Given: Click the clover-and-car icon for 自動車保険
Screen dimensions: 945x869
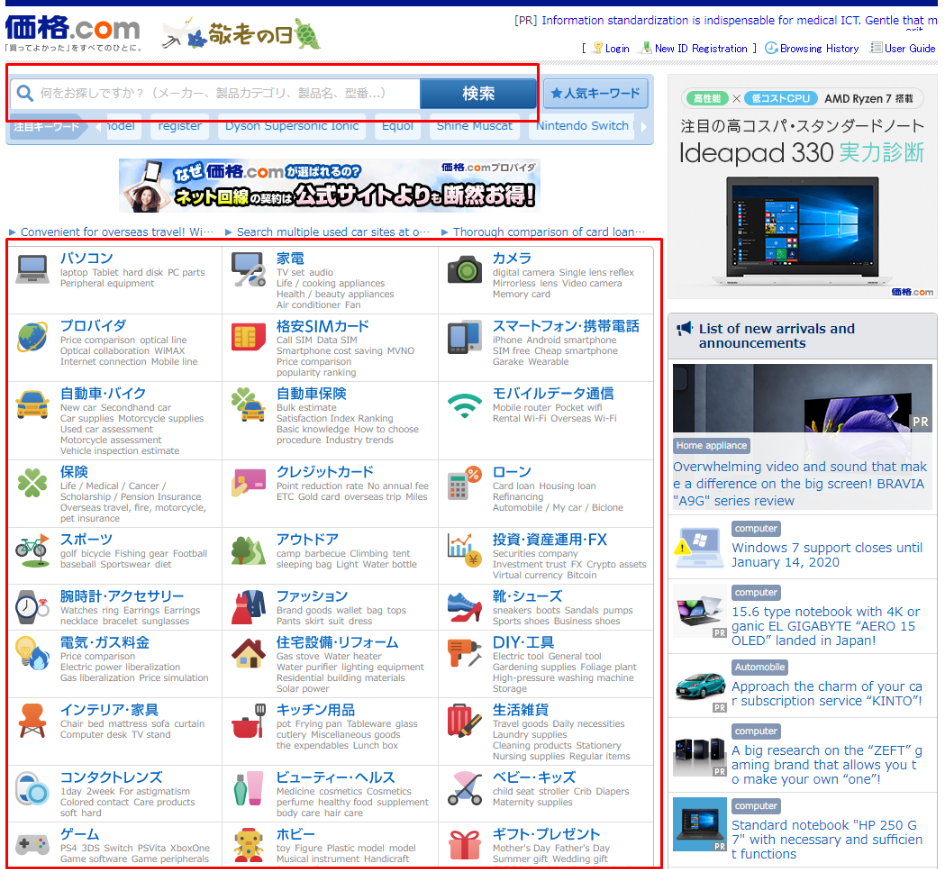Looking at the screenshot, I should (x=249, y=404).
